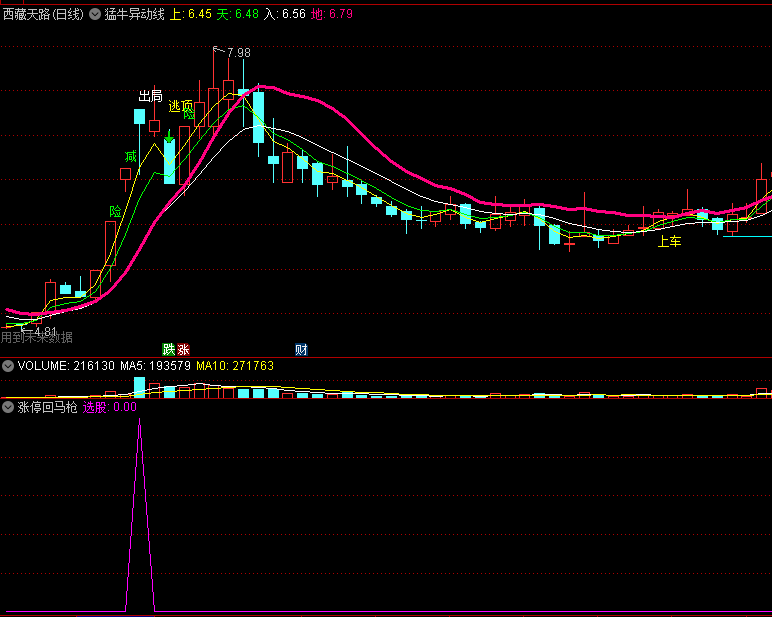Open the 猛牛异动线 indicator dropdown circle
This screenshot has width=772, height=617.
pos(95,14)
